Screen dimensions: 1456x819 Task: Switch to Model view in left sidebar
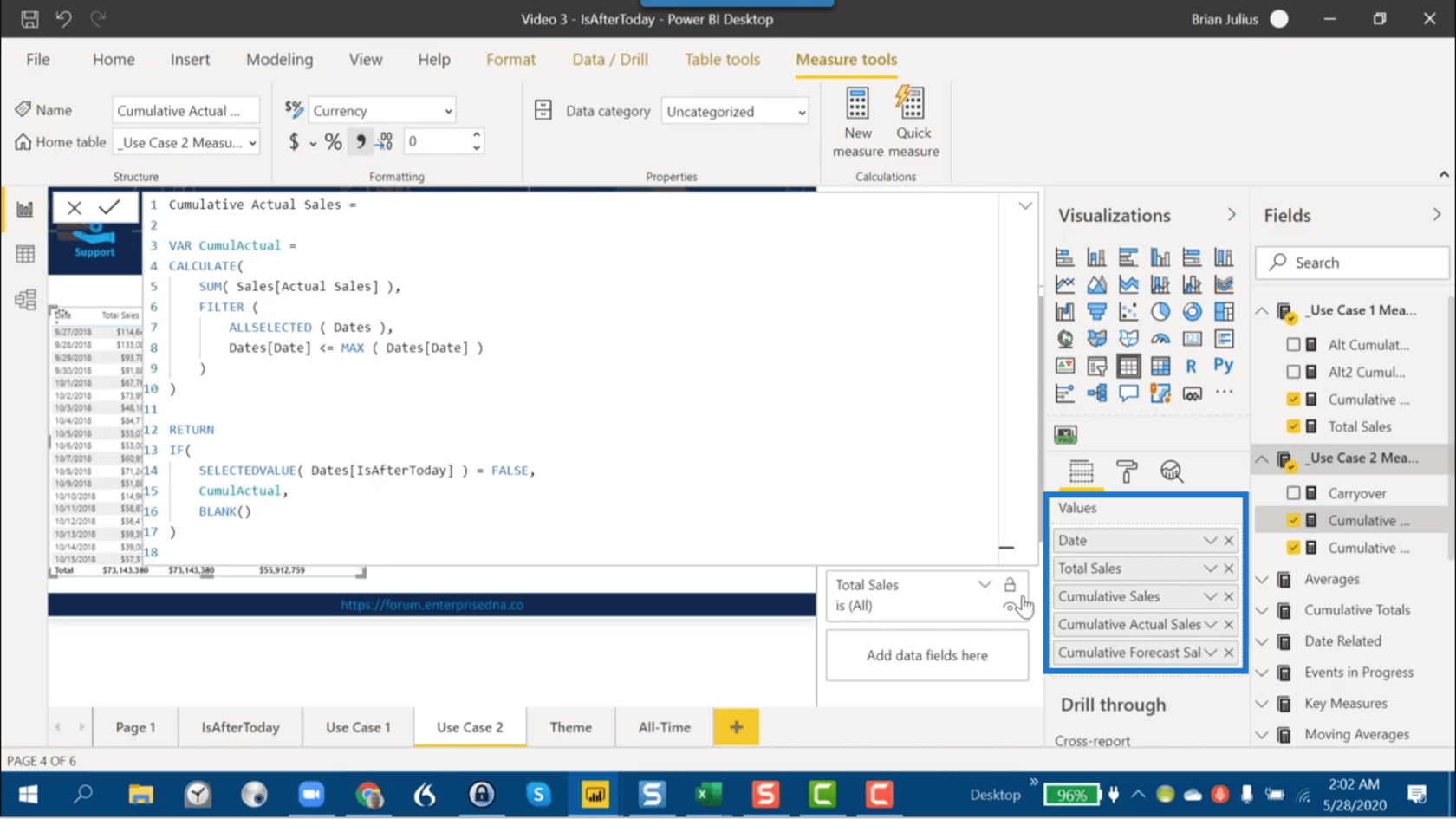pyautogui.click(x=25, y=300)
